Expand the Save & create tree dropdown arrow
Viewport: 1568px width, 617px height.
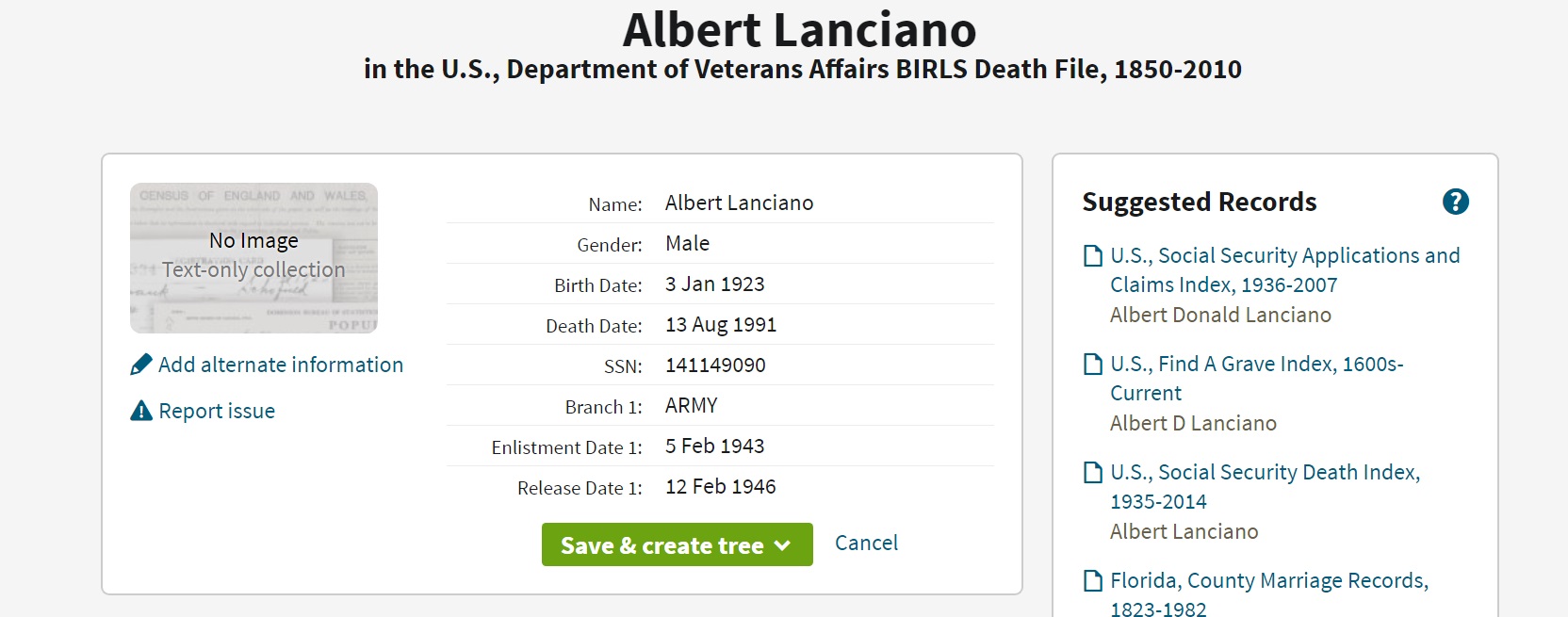(782, 545)
